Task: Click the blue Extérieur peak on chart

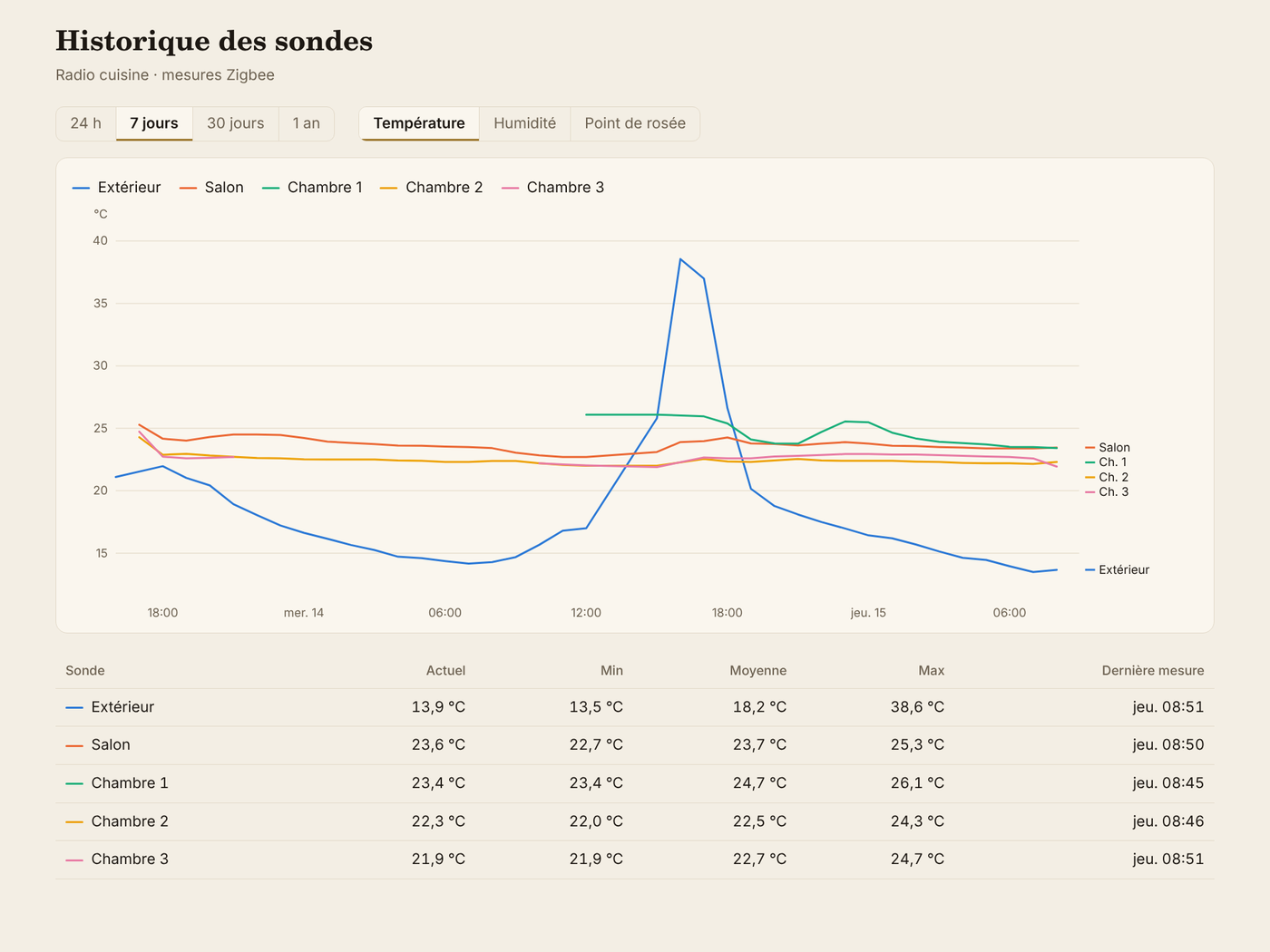Action: (x=680, y=259)
